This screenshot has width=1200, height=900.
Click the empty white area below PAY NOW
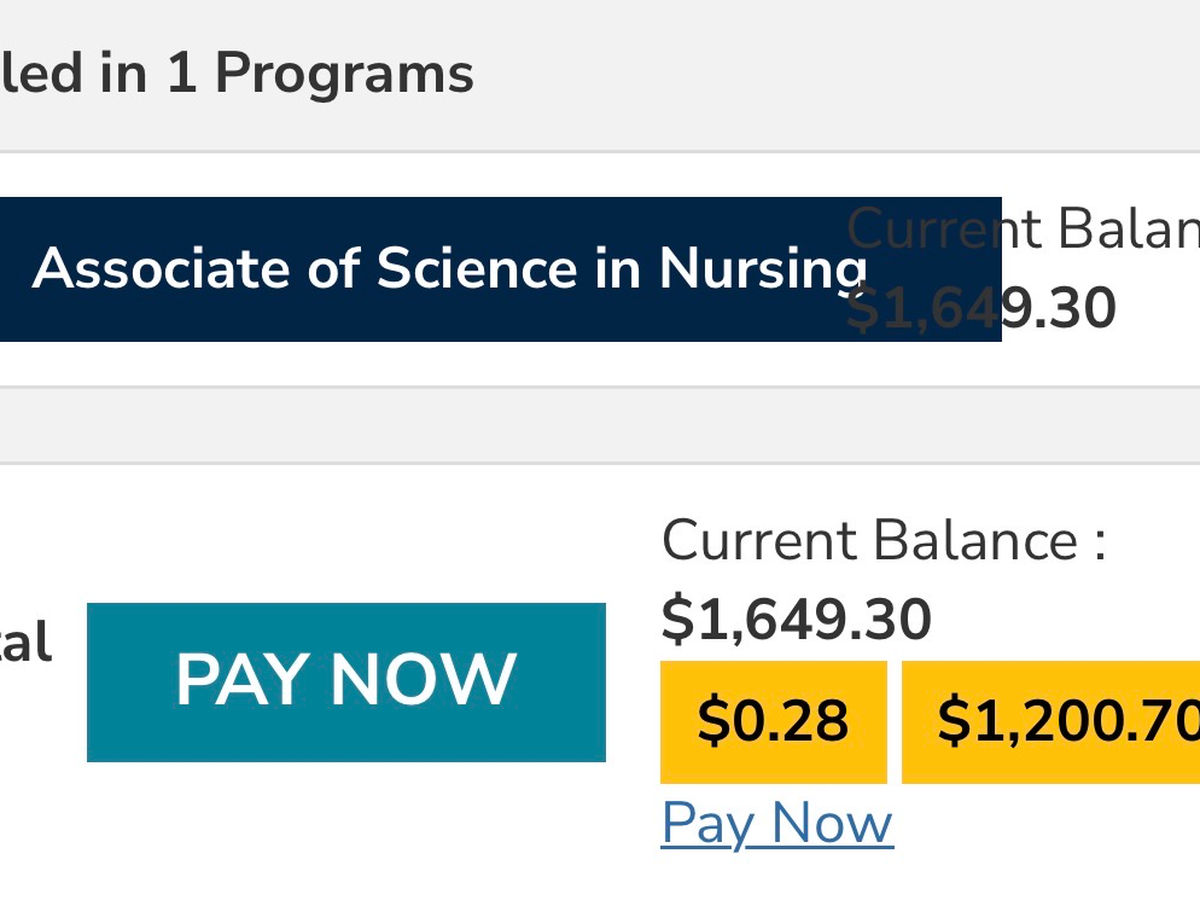[346, 830]
